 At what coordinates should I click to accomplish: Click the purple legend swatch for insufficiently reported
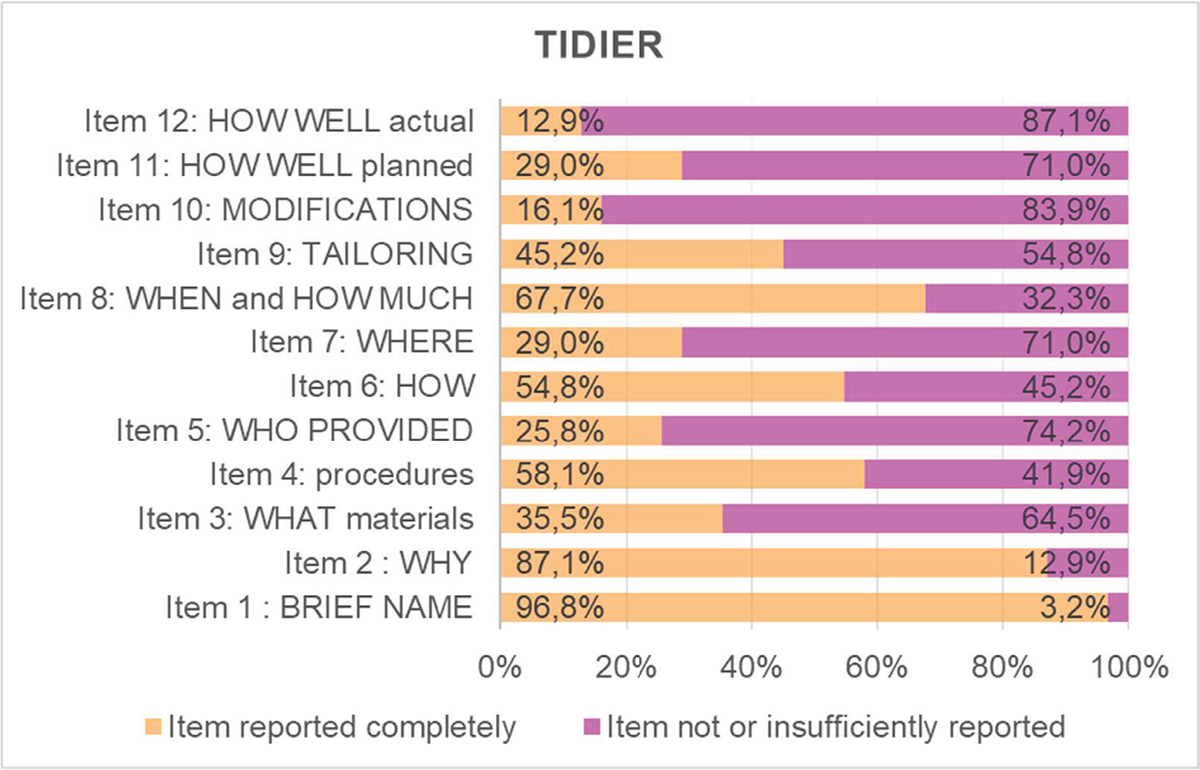click(590, 726)
